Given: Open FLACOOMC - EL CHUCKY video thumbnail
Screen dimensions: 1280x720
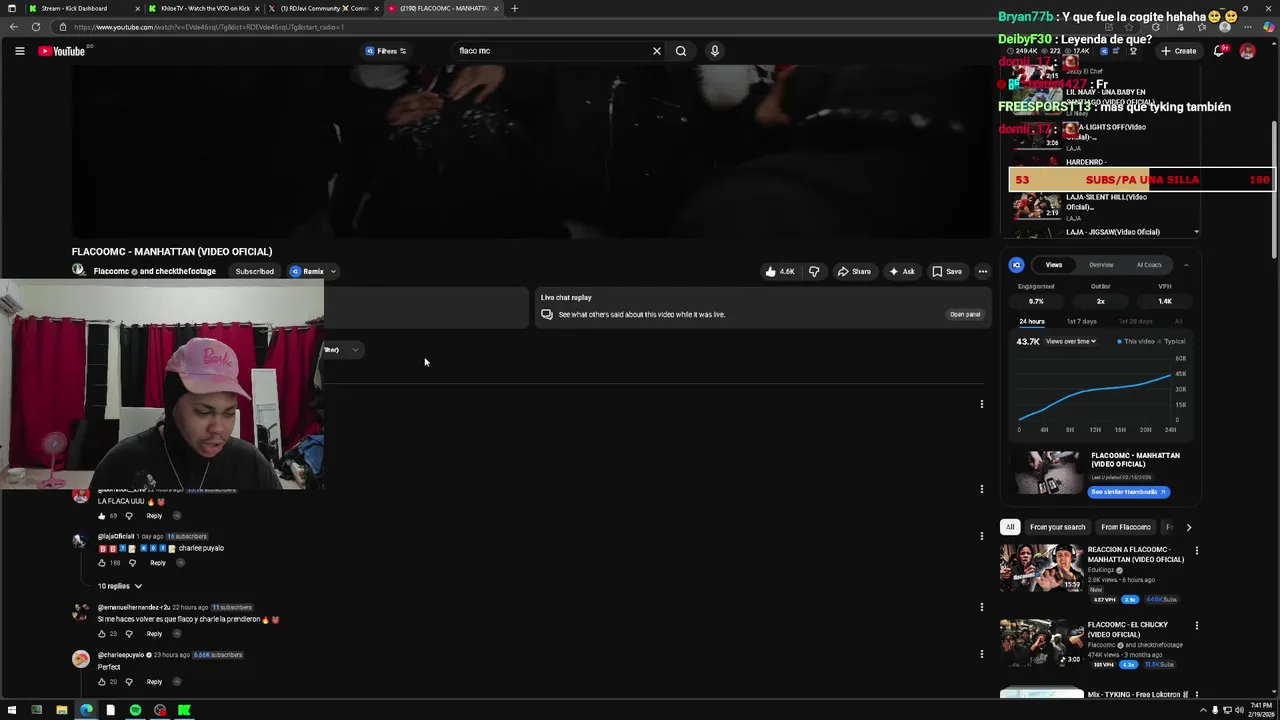Looking at the screenshot, I should pyautogui.click(x=1041, y=643).
